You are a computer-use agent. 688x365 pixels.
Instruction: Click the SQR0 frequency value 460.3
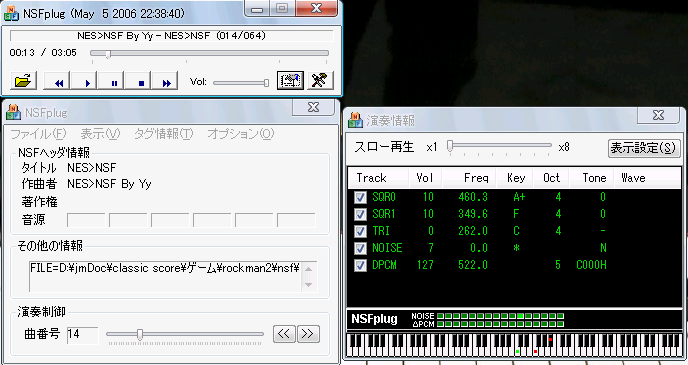tap(473, 197)
